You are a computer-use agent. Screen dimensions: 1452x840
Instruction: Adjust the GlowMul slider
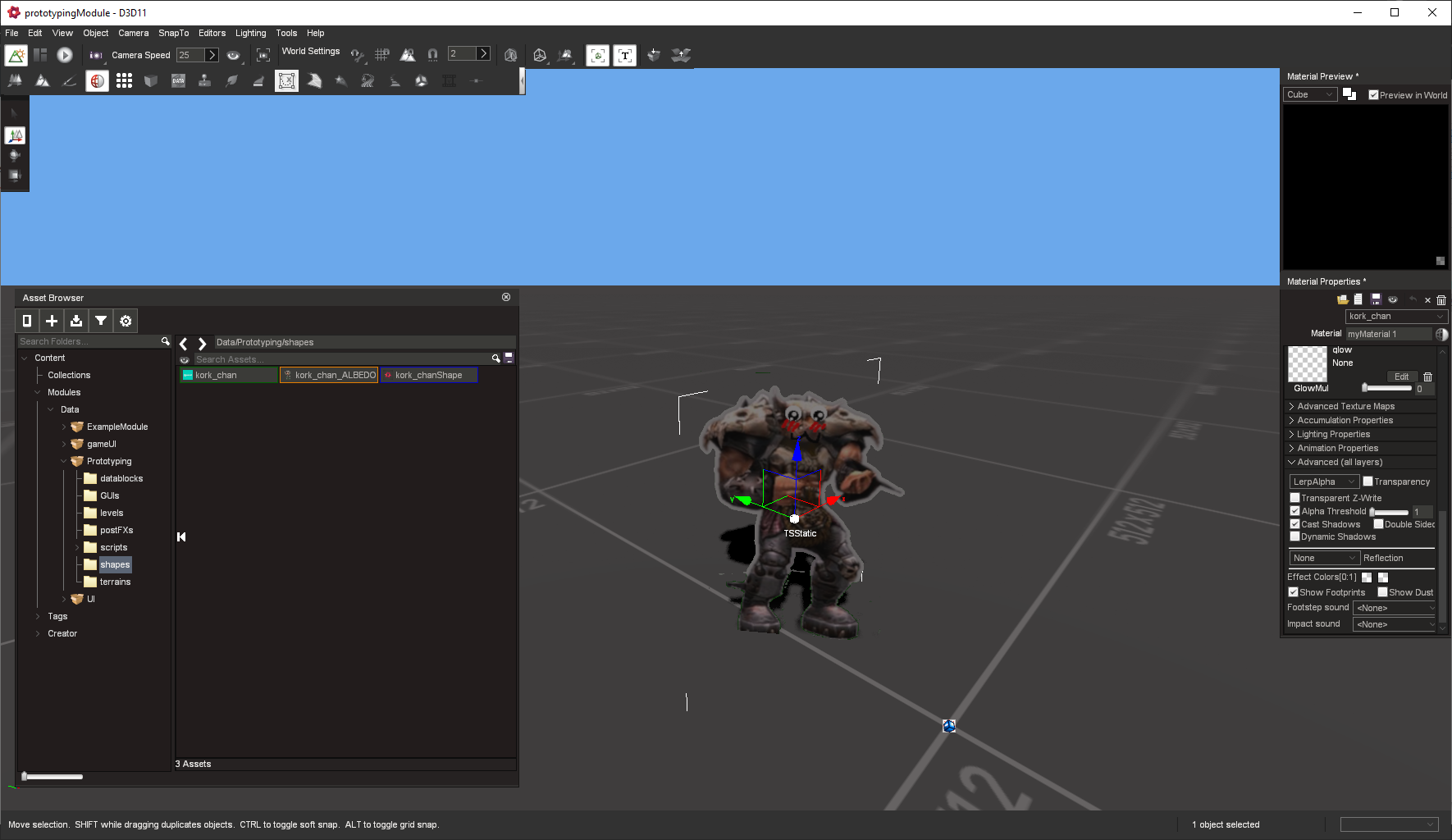[1386, 388]
